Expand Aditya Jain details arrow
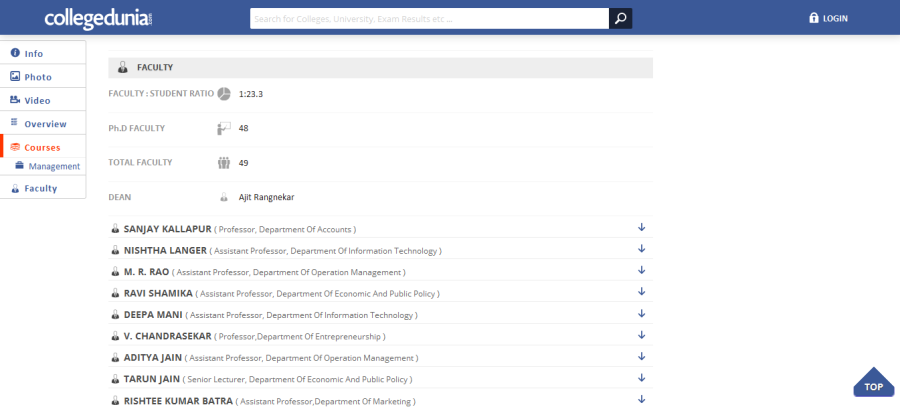 [642, 356]
